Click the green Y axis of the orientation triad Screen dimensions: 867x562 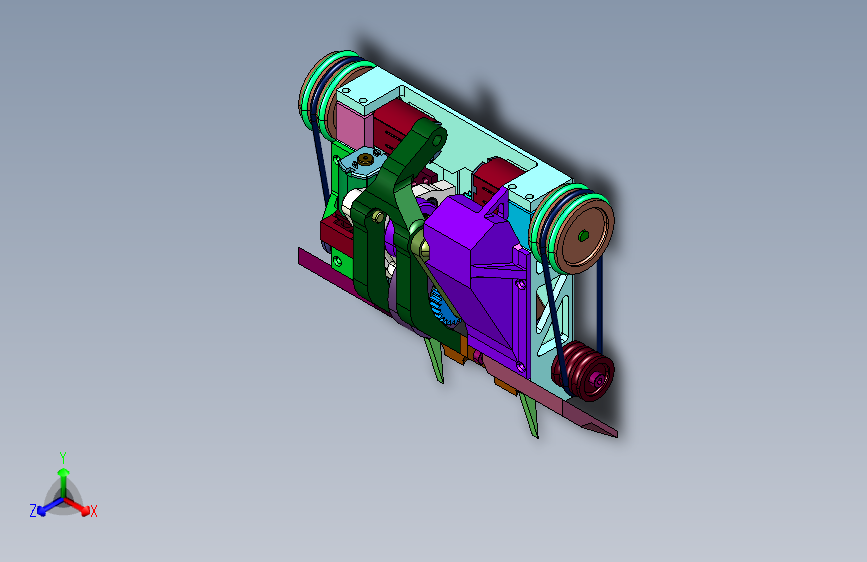(63, 475)
